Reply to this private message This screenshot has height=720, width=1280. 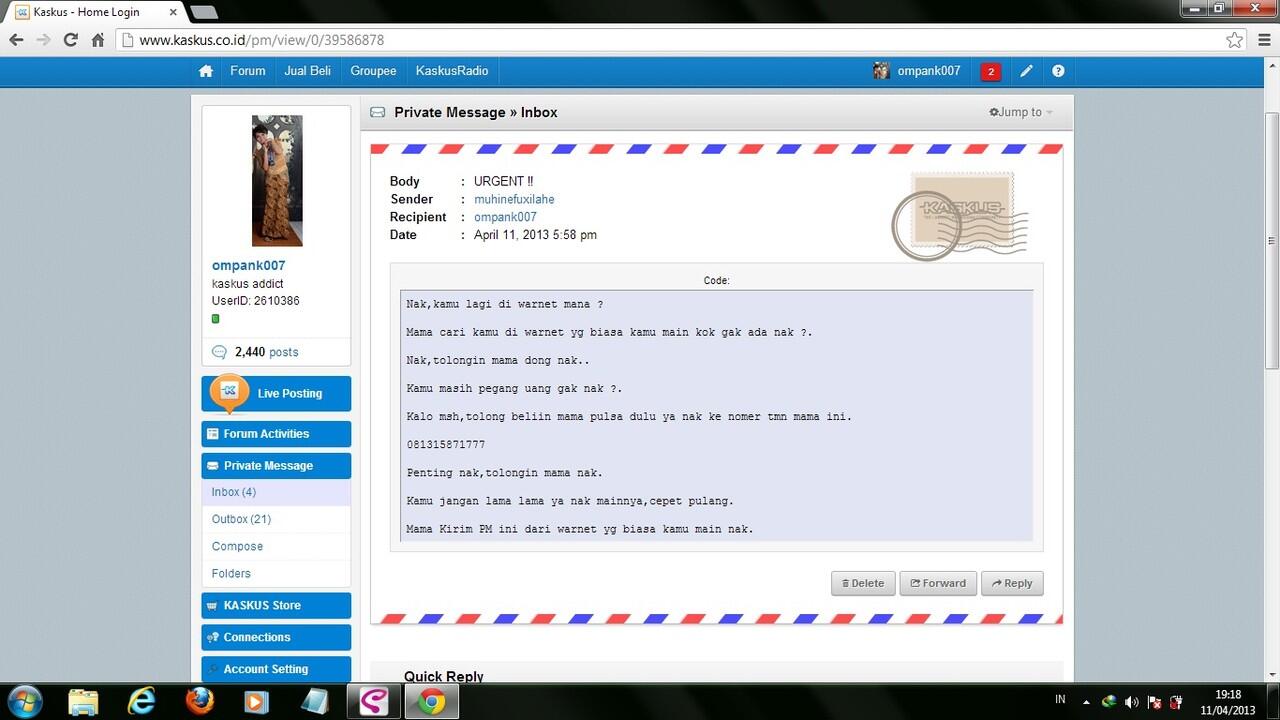coord(1012,583)
